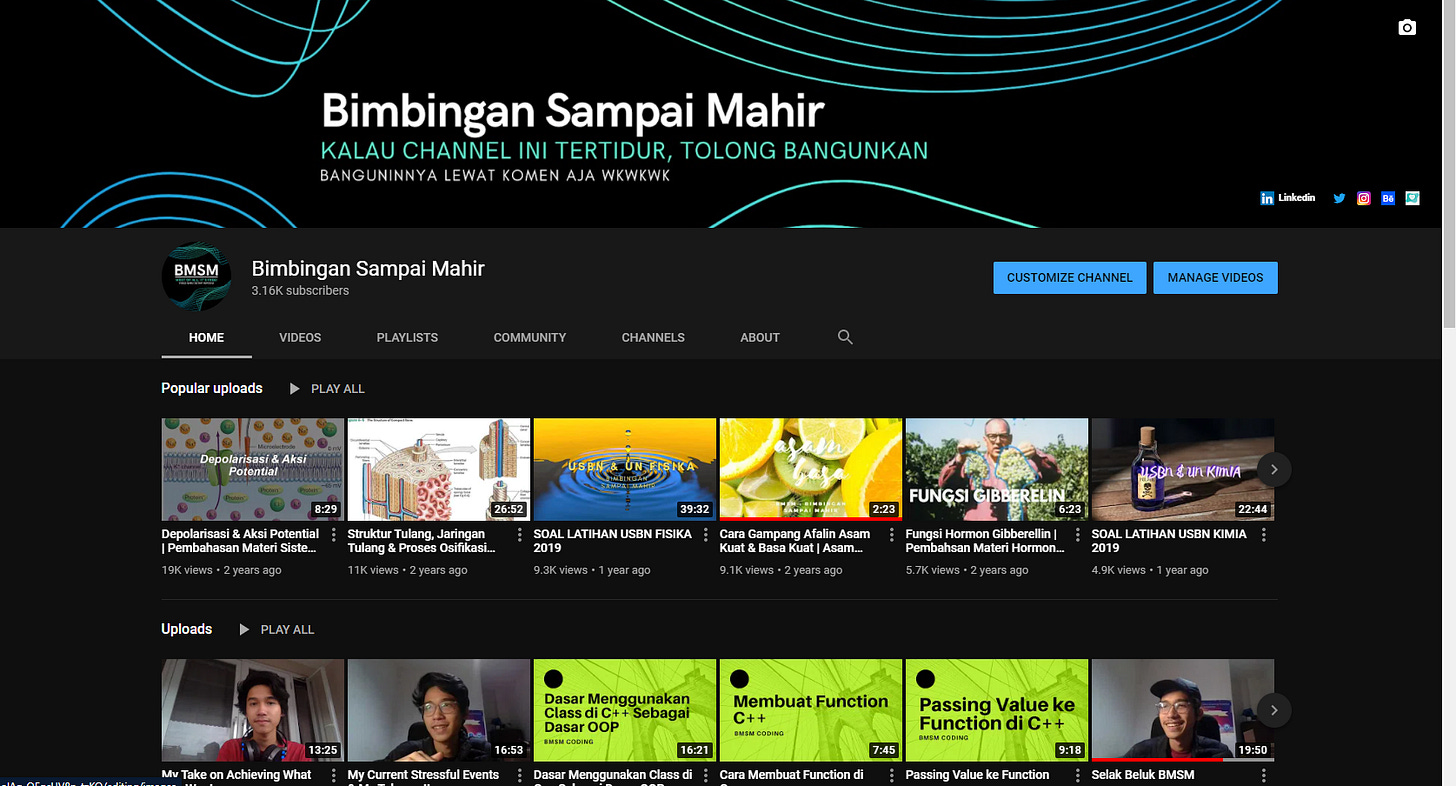
Task: Open the 16:53 upload thumbnail
Action: [x=439, y=710]
